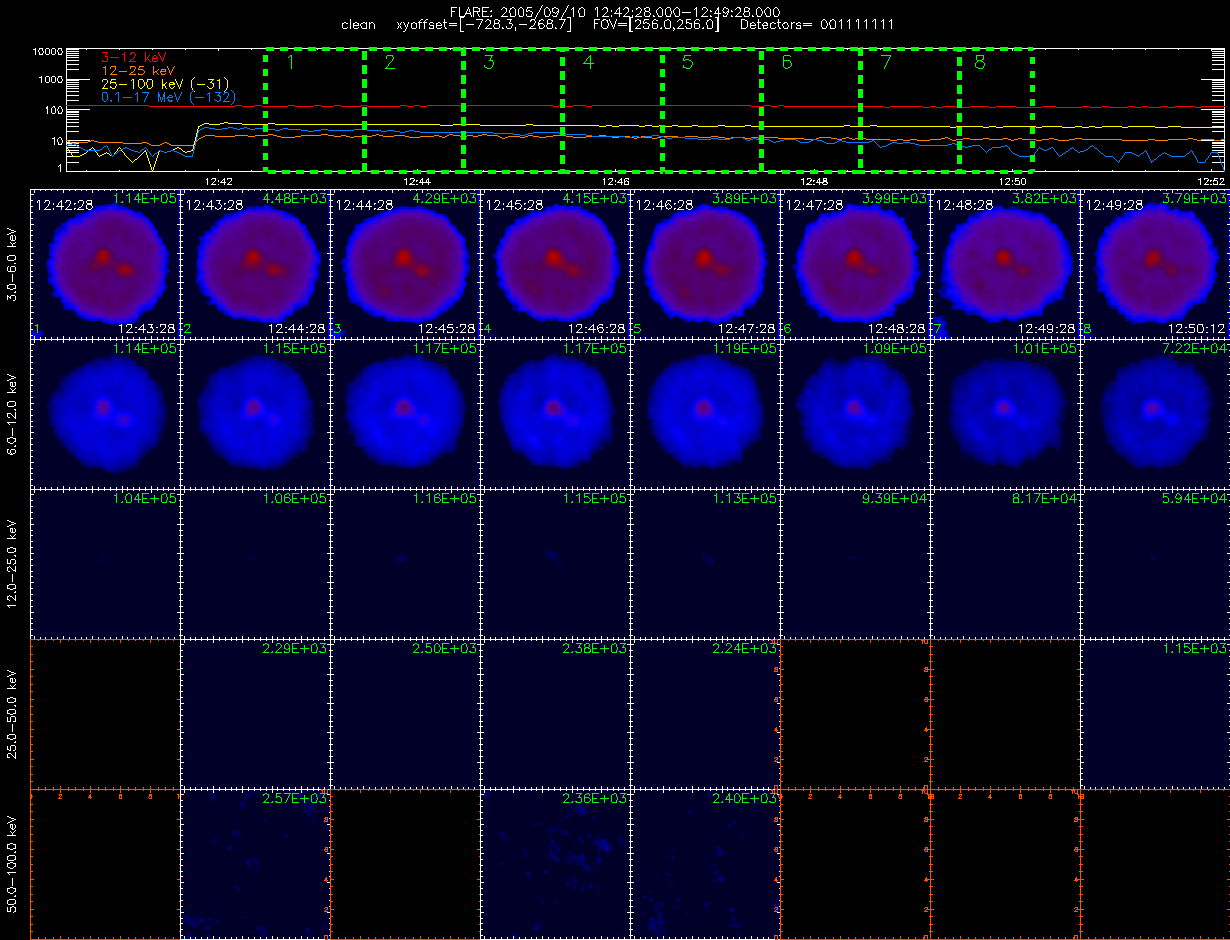Viewport: 1230px width, 940px height.
Task: Click the interval 8 marker in the light curve
Action: point(979,63)
